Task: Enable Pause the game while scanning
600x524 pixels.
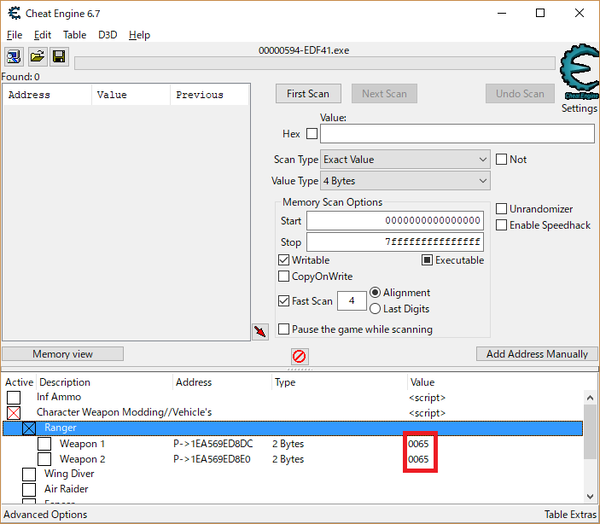Action: [x=284, y=329]
